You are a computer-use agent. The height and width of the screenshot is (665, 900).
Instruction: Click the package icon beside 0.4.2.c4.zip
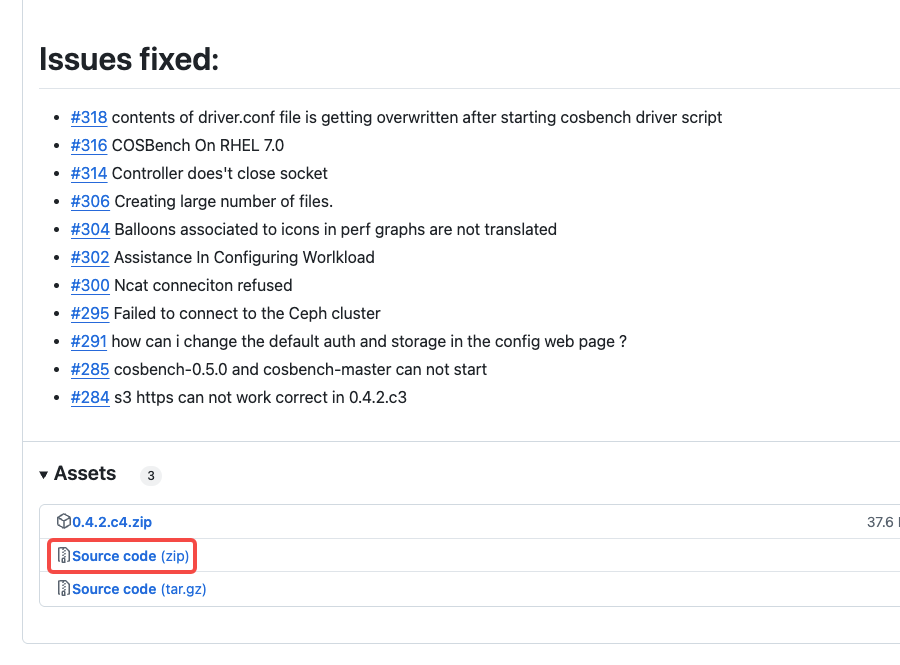coord(64,521)
